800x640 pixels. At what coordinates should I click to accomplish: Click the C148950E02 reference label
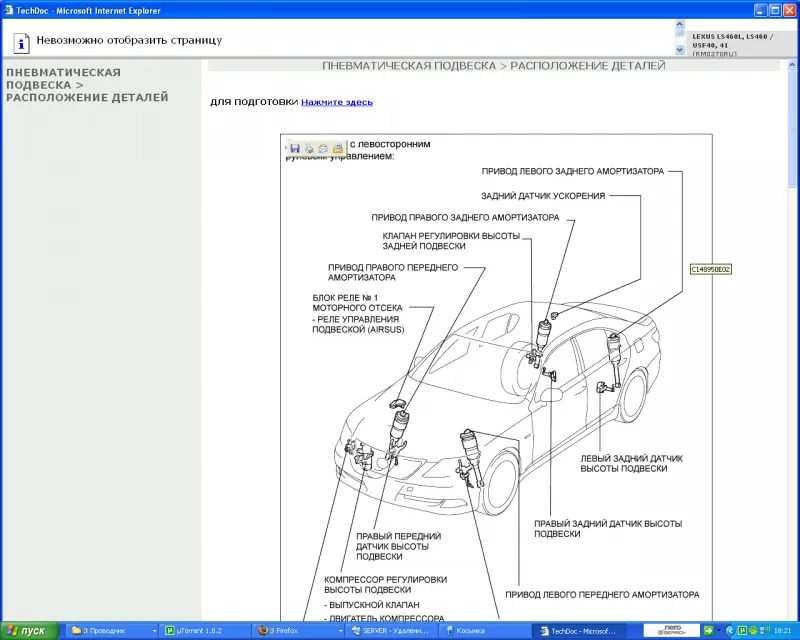coord(712,269)
